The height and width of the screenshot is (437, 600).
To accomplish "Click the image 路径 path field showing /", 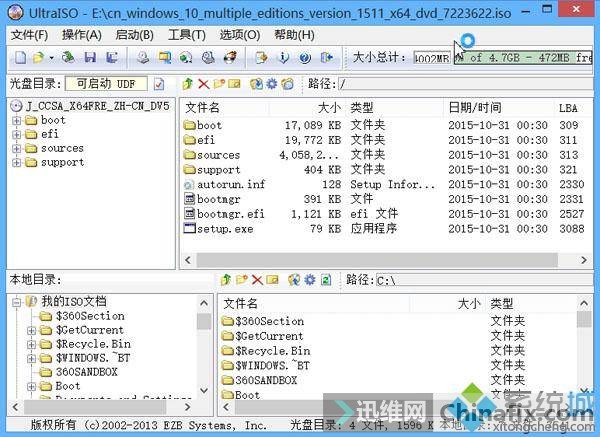I will click(466, 84).
